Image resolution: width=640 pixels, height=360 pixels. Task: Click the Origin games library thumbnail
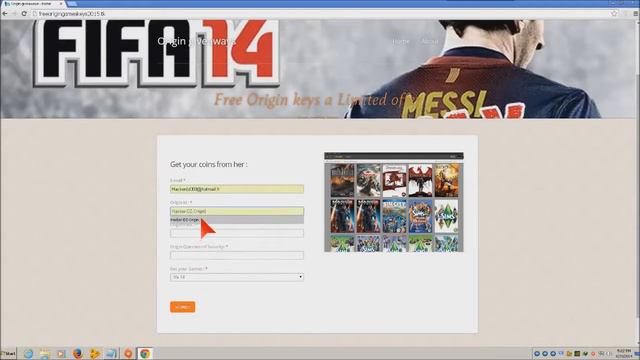pos(394,202)
